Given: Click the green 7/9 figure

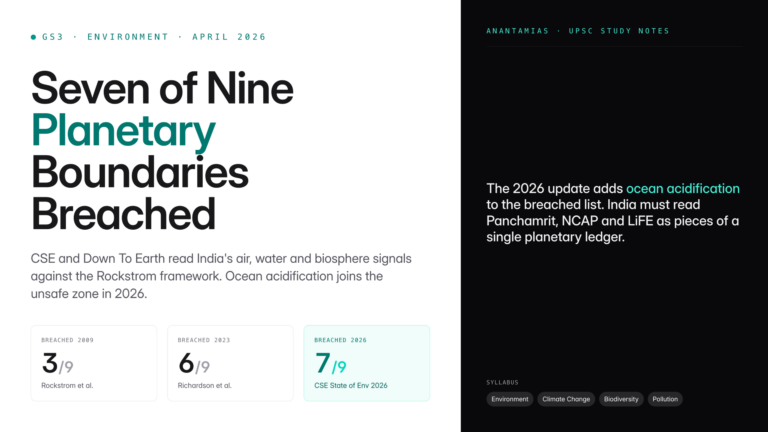Looking at the screenshot, I should (330, 365).
